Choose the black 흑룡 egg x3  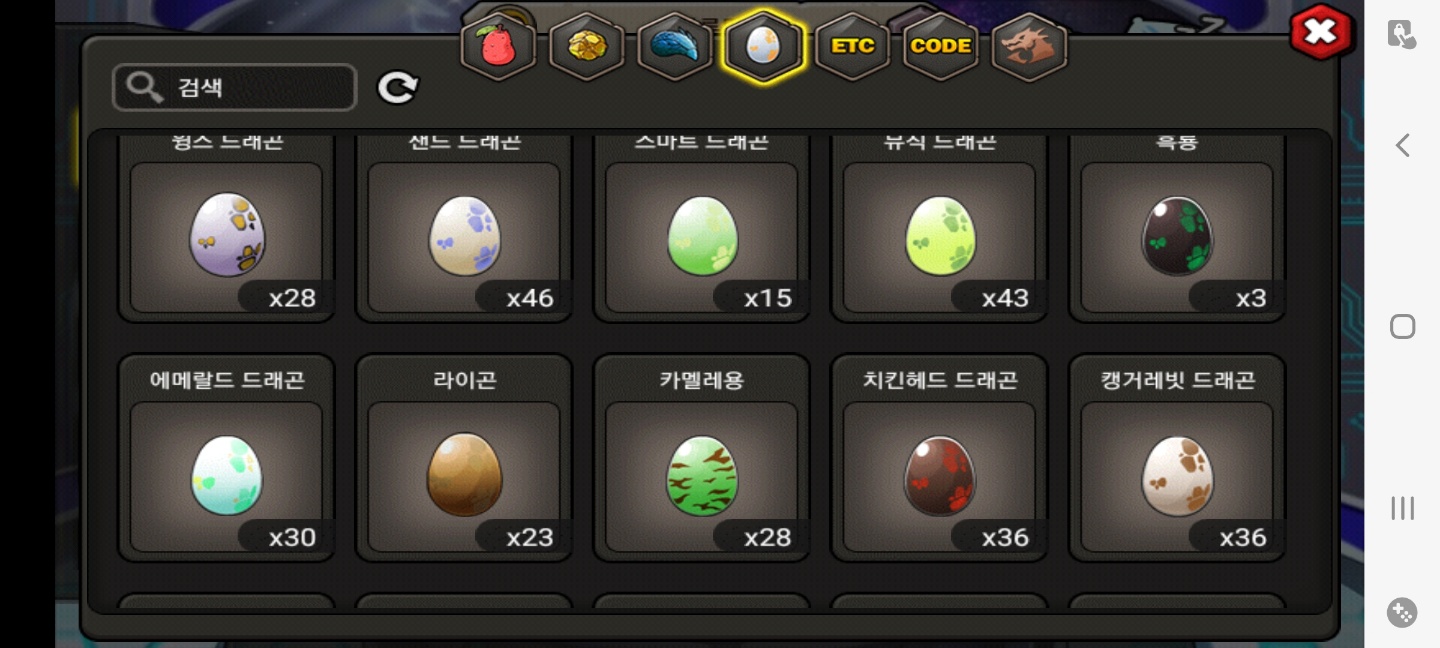(1177, 228)
